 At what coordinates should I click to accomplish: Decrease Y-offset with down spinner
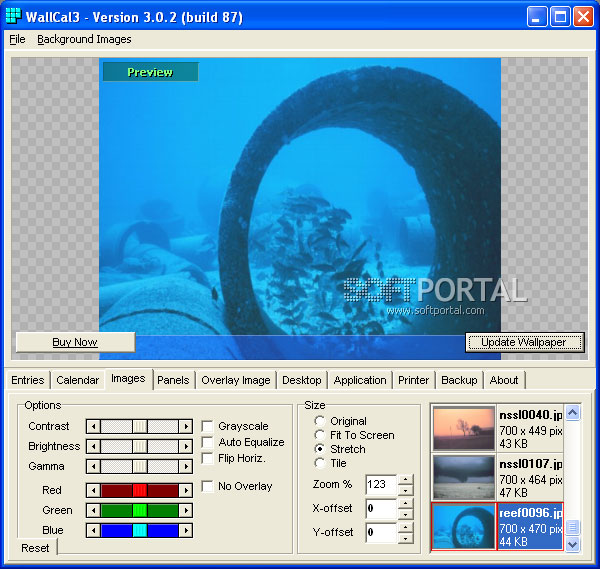pyautogui.click(x=406, y=538)
